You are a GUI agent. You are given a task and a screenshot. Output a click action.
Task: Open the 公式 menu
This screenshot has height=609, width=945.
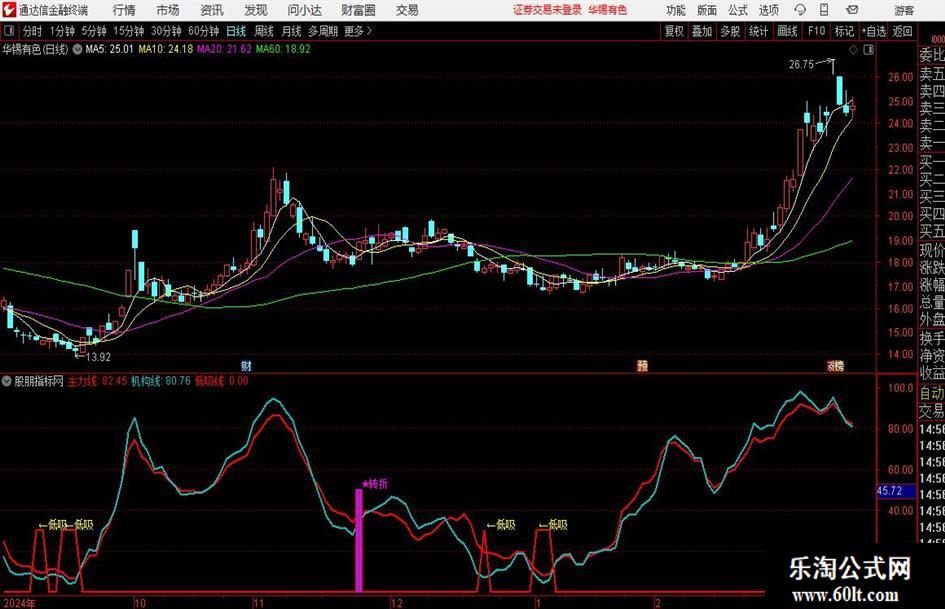pos(738,10)
